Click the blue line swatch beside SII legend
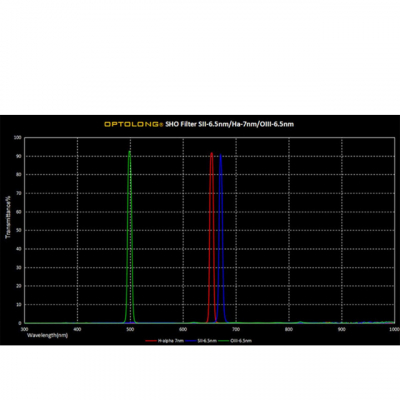Screen dimensions: 400x400 [x=191, y=341]
